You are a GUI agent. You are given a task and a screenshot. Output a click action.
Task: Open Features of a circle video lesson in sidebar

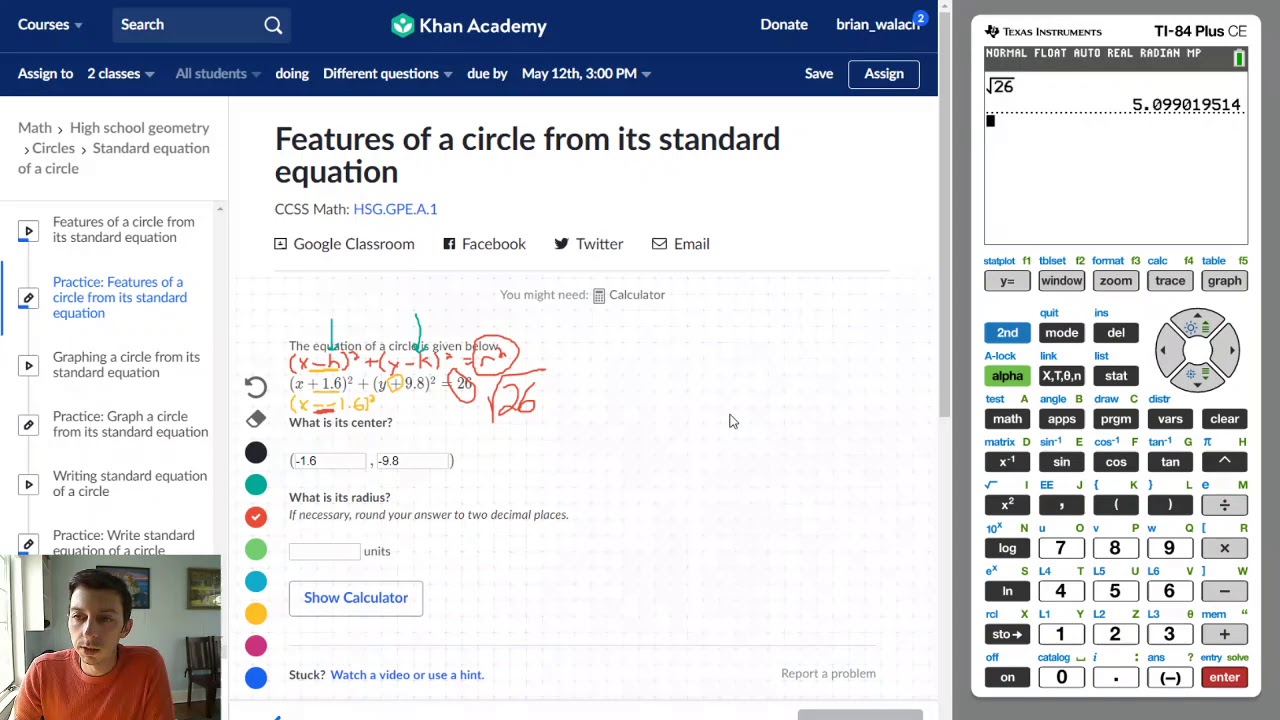pos(124,230)
